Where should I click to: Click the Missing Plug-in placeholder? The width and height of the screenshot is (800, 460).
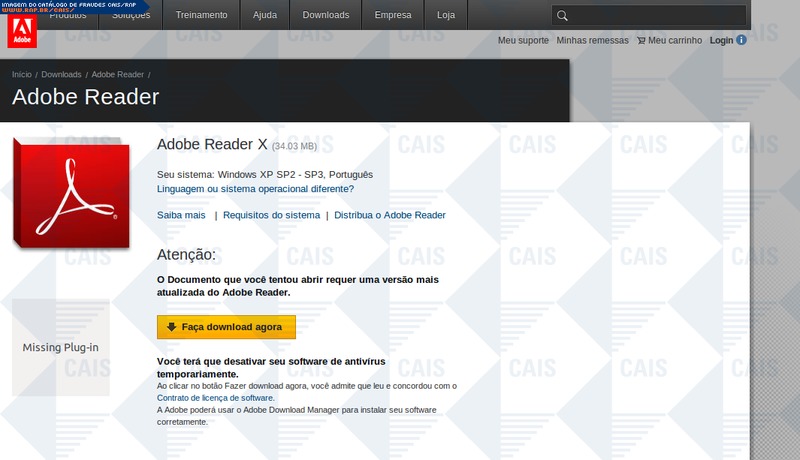coord(61,347)
